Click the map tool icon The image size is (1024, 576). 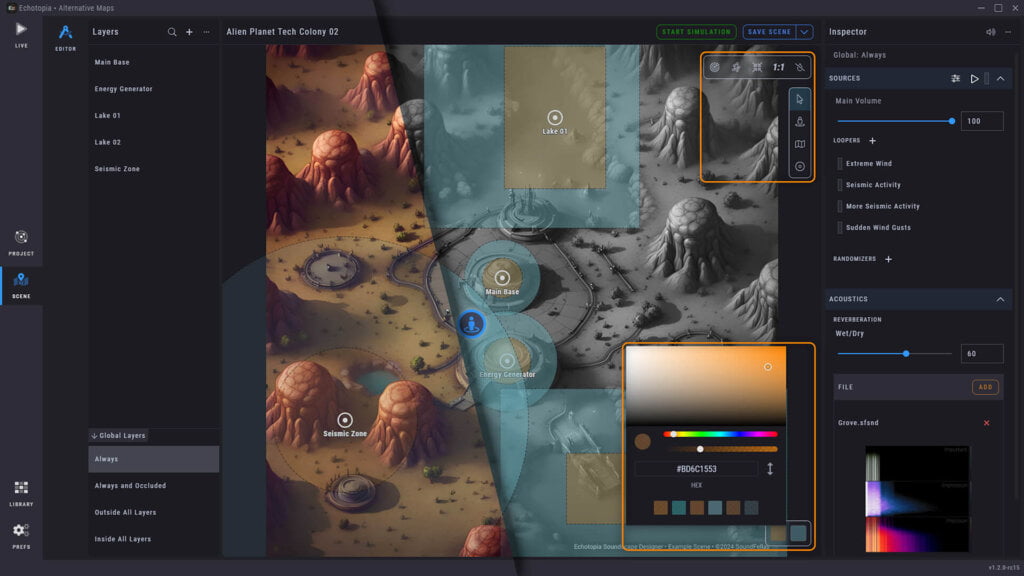coord(799,145)
